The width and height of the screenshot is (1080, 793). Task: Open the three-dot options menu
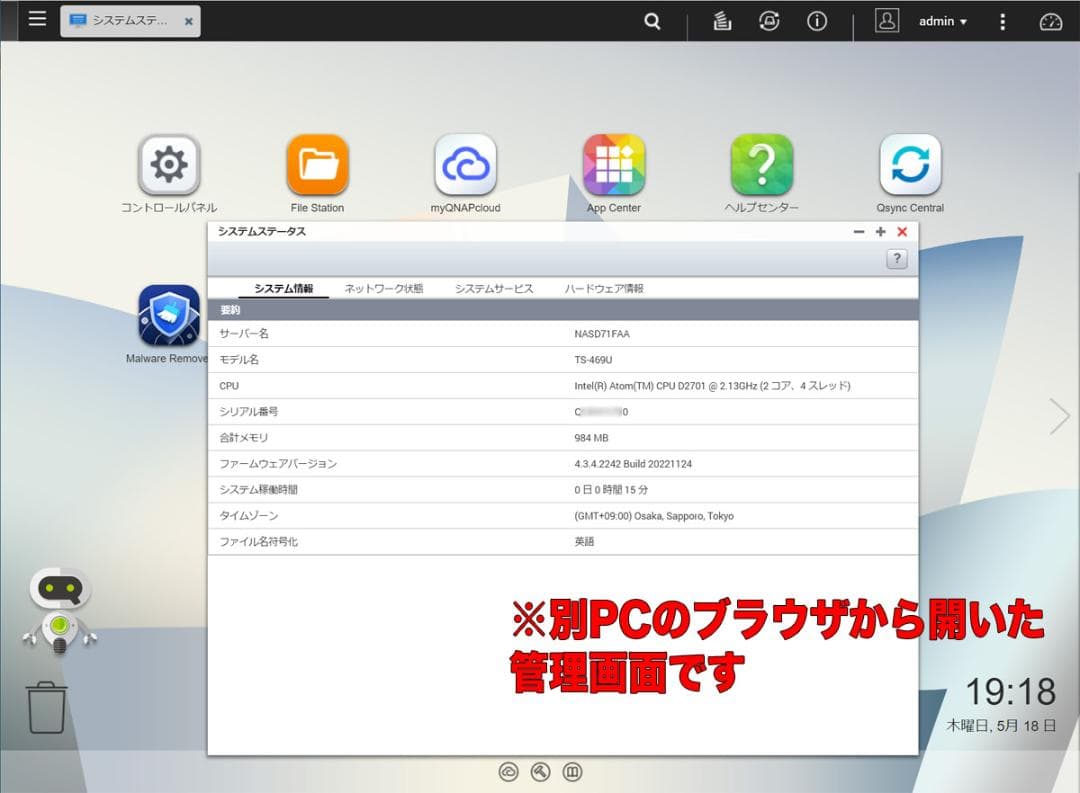(1002, 21)
